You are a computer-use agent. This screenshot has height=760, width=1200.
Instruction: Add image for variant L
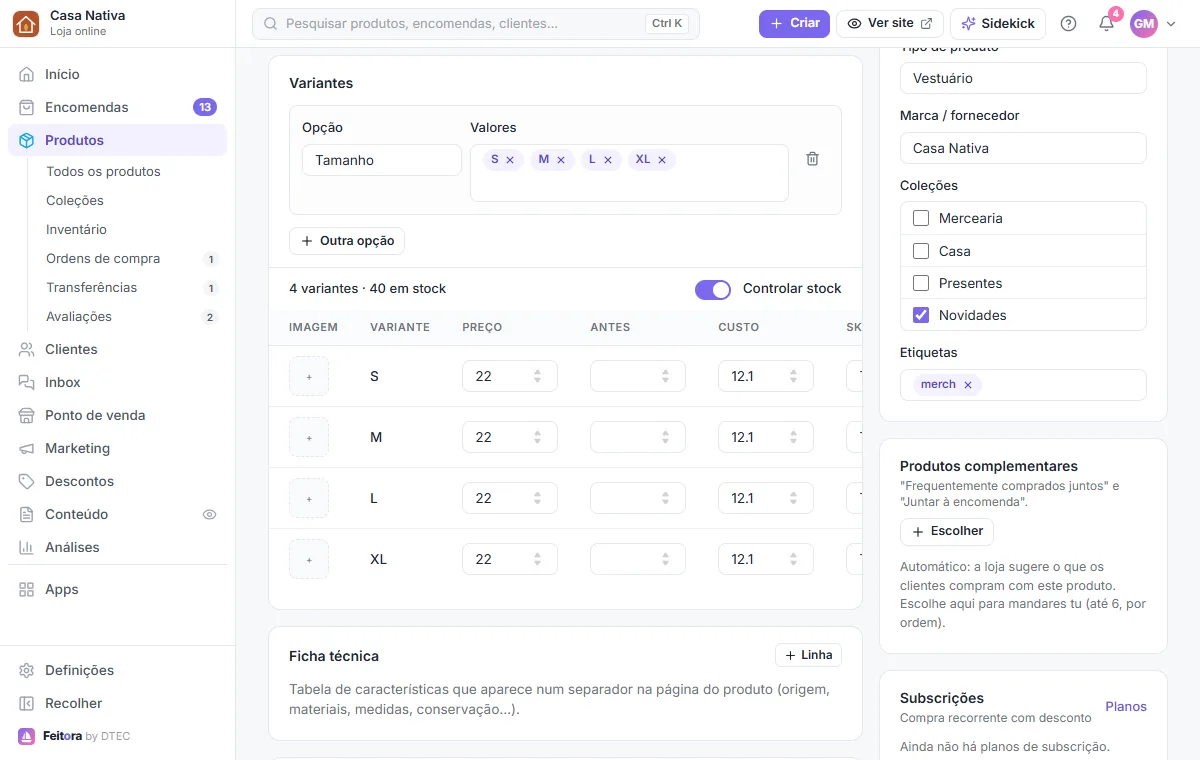(309, 498)
